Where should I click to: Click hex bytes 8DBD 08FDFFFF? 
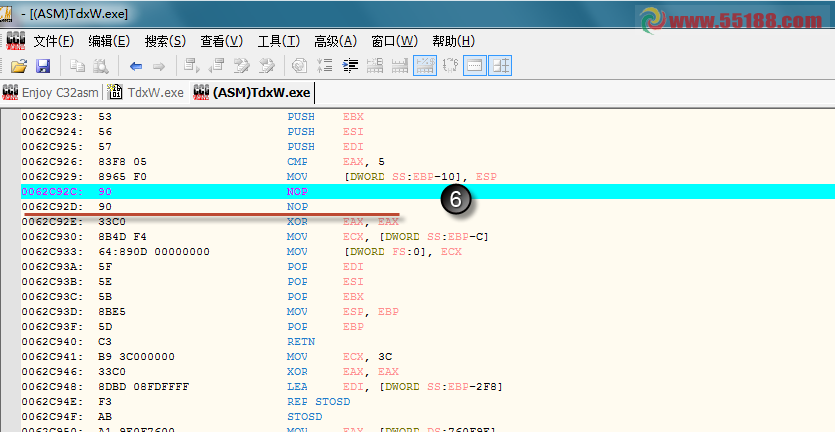[144, 386]
